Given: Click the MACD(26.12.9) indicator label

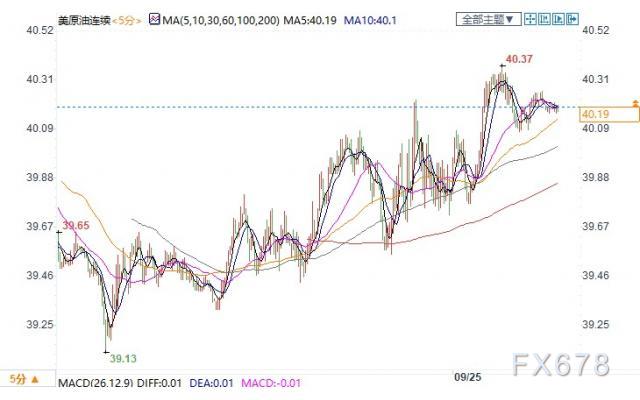Looking at the screenshot, I should coord(96,383).
